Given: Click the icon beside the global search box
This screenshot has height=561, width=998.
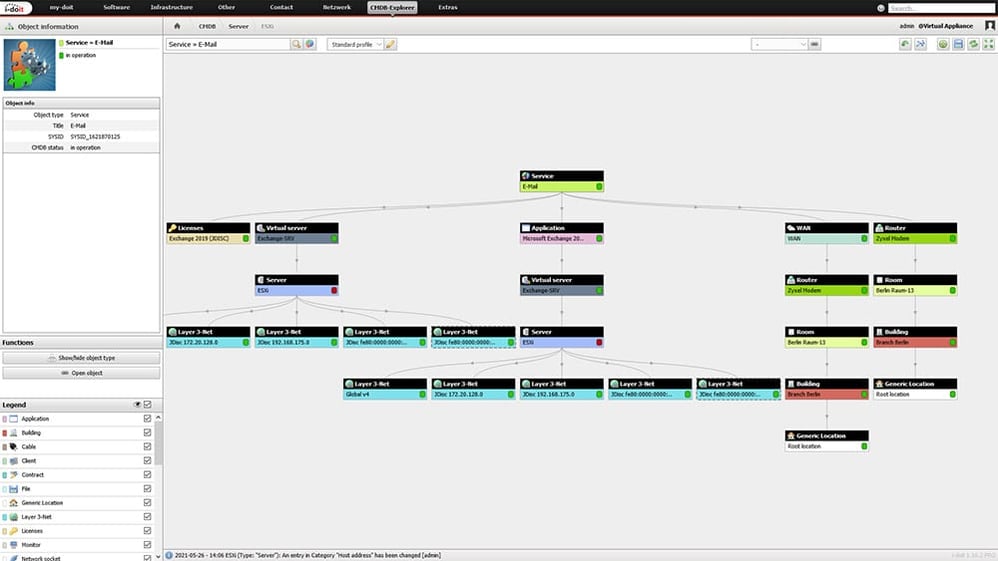Looking at the screenshot, I should [x=881, y=8].
